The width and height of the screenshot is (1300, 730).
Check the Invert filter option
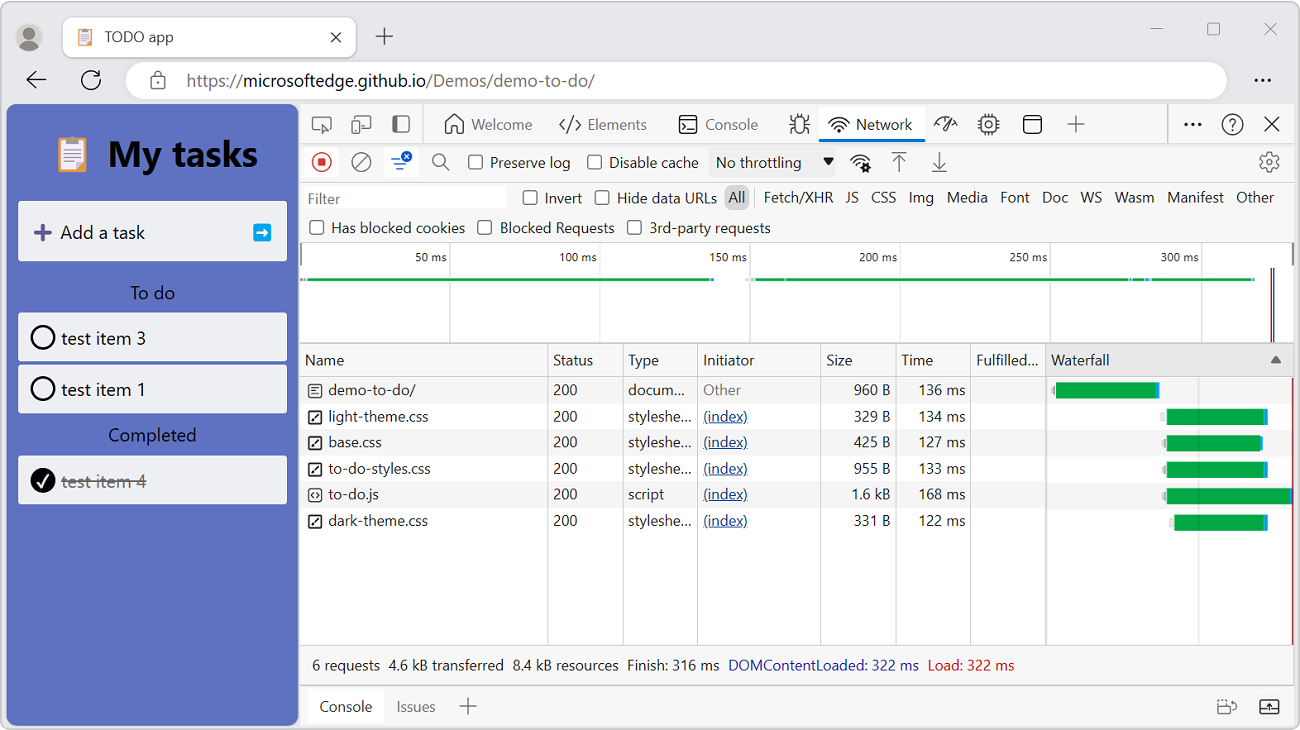tap(530, 198)
